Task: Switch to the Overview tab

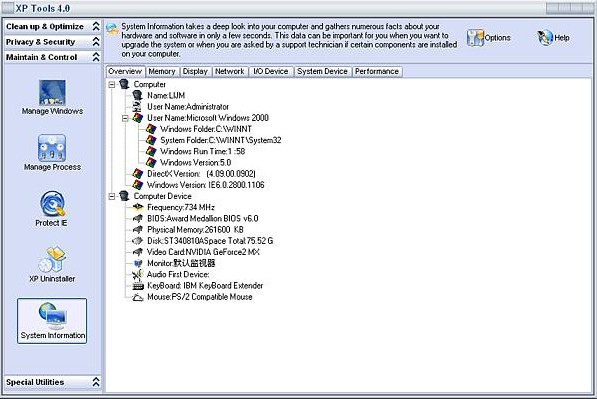Action: [125, 71]
